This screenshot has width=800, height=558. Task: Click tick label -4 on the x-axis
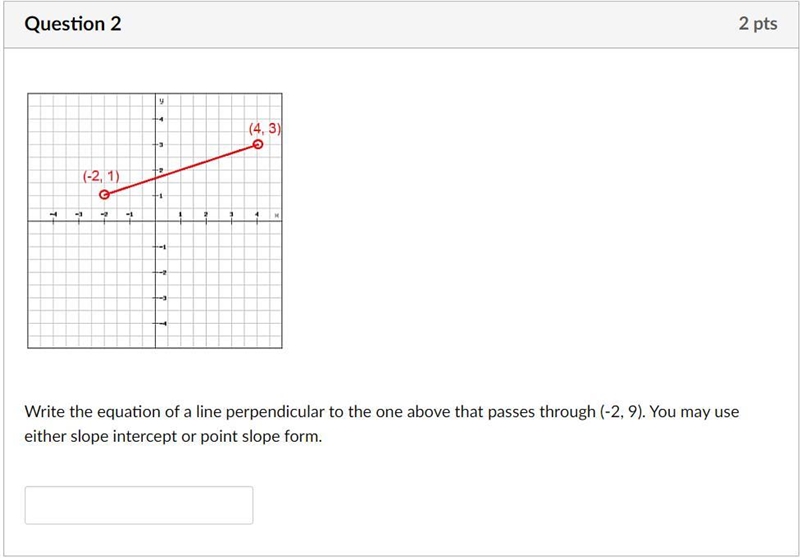coord(53,214)
